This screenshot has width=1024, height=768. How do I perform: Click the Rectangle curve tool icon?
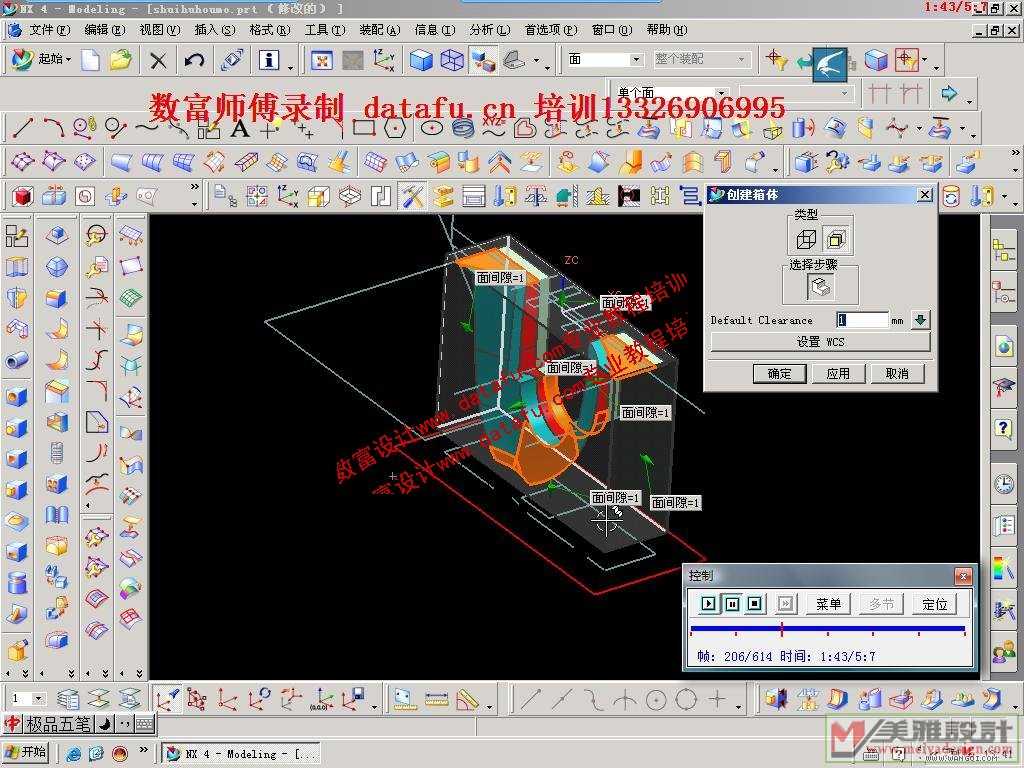364,128
